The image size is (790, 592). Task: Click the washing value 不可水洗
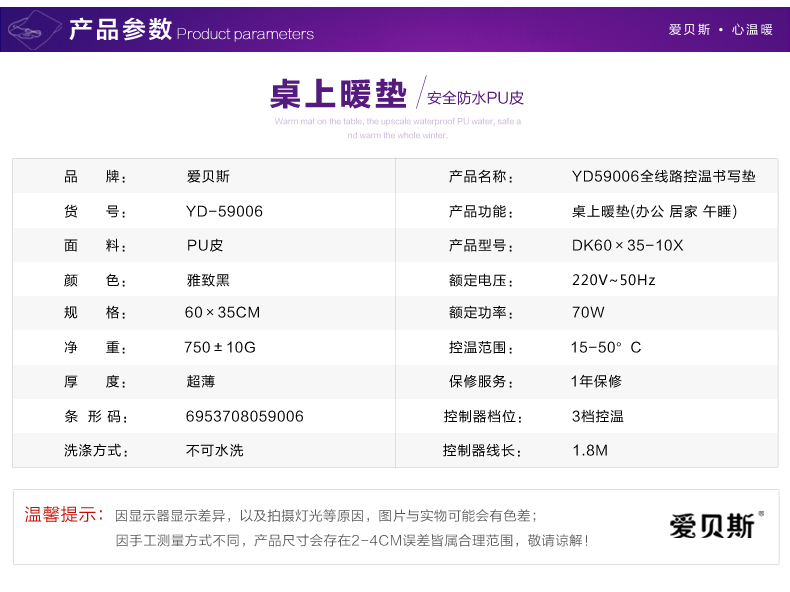215,450
